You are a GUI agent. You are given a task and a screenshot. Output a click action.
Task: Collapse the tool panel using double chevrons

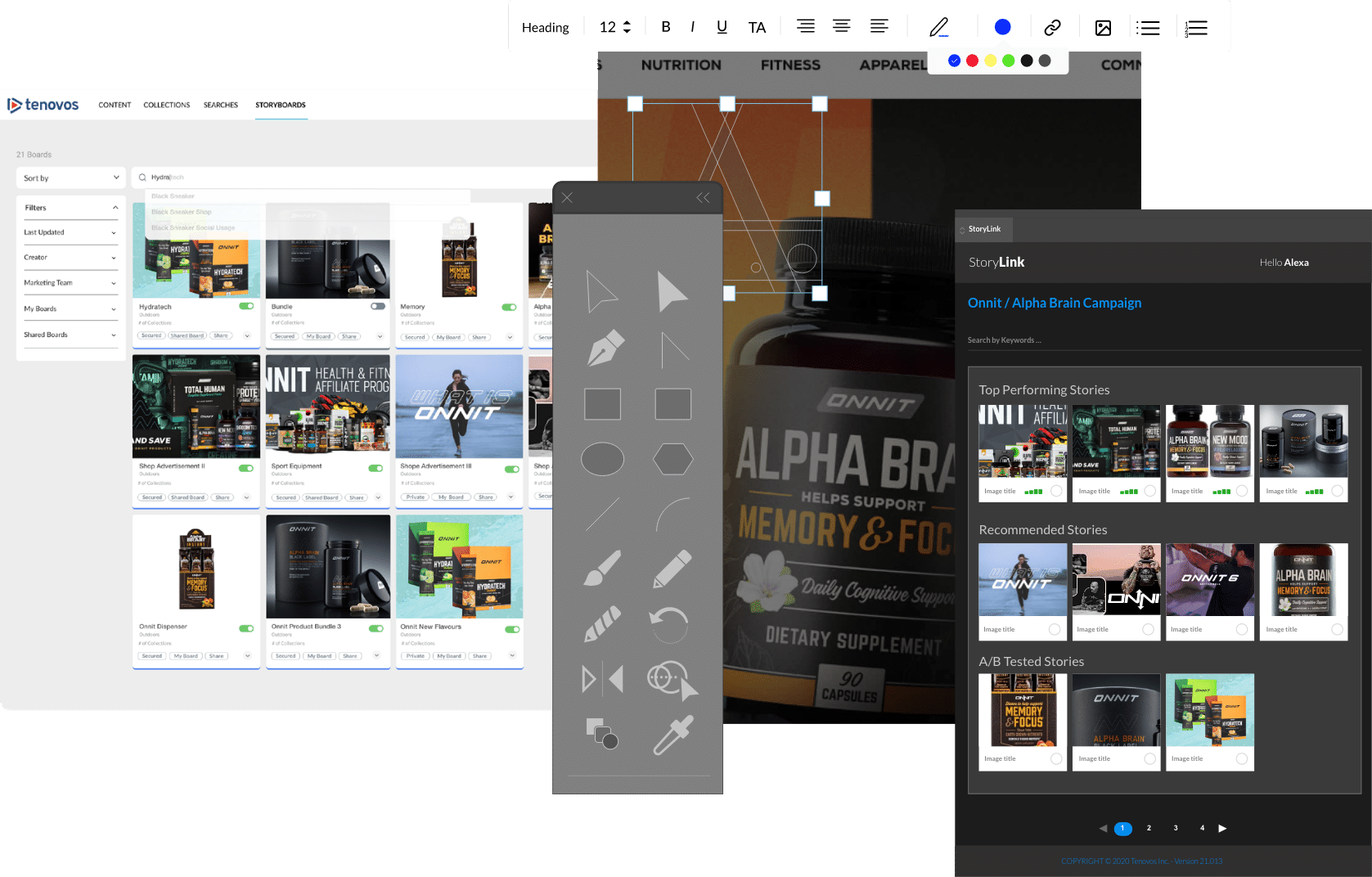(703, 198)
